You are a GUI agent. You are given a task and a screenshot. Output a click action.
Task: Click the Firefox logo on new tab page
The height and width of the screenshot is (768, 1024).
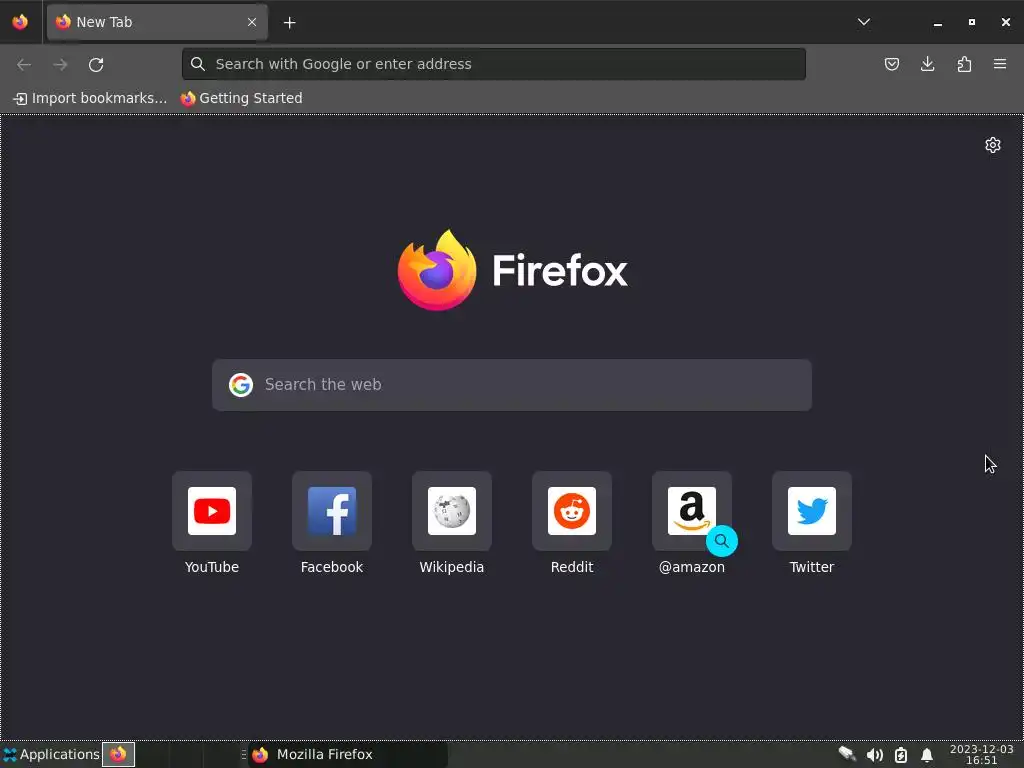pyautogui.click(x=512, y=270)
